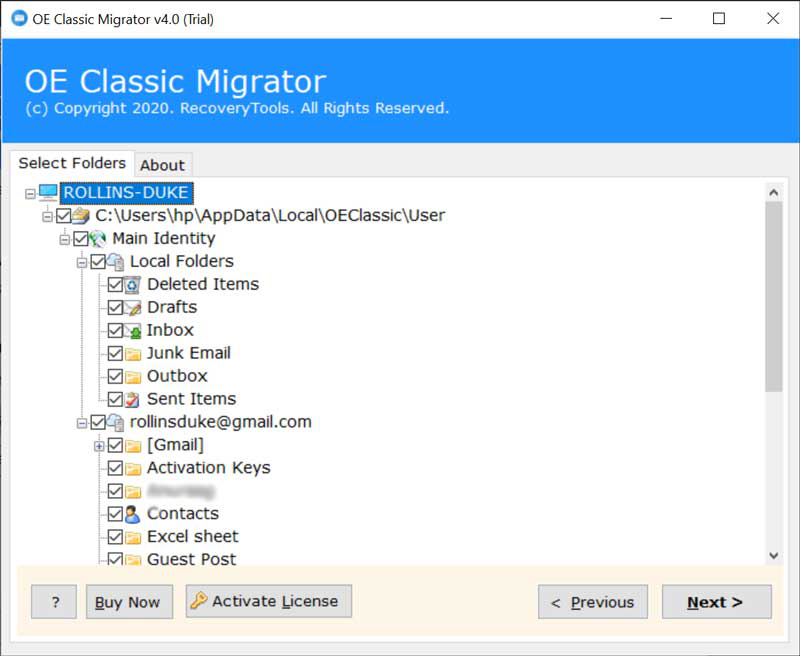Uncheck the Local Folders checkbox
This screenshot has width=800, height=656.
98,262
